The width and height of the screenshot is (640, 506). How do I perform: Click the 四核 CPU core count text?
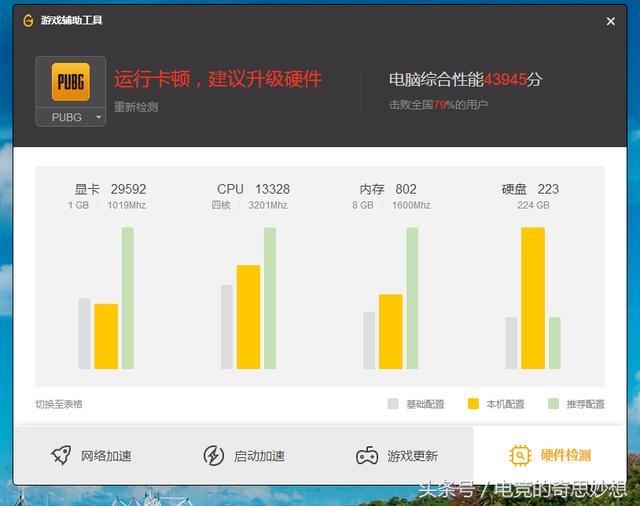221,205
